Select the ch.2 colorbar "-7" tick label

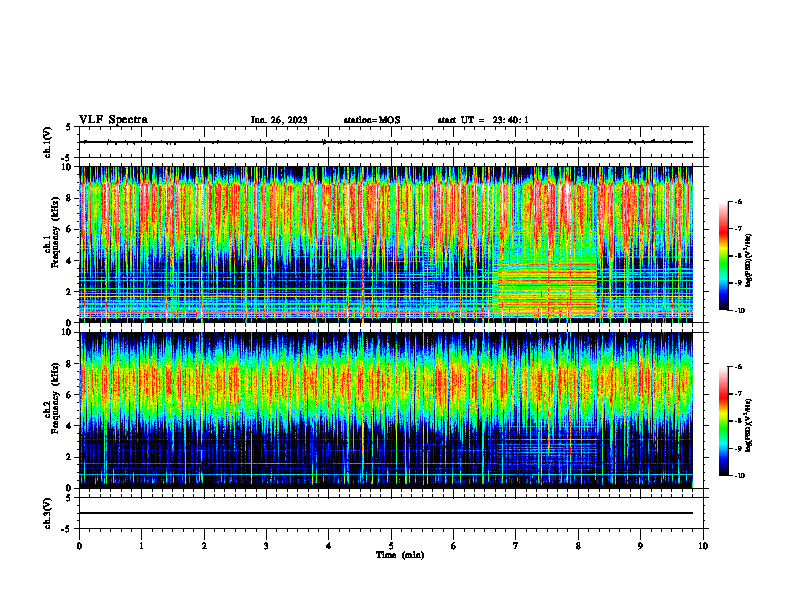click(x=738, y=394)
